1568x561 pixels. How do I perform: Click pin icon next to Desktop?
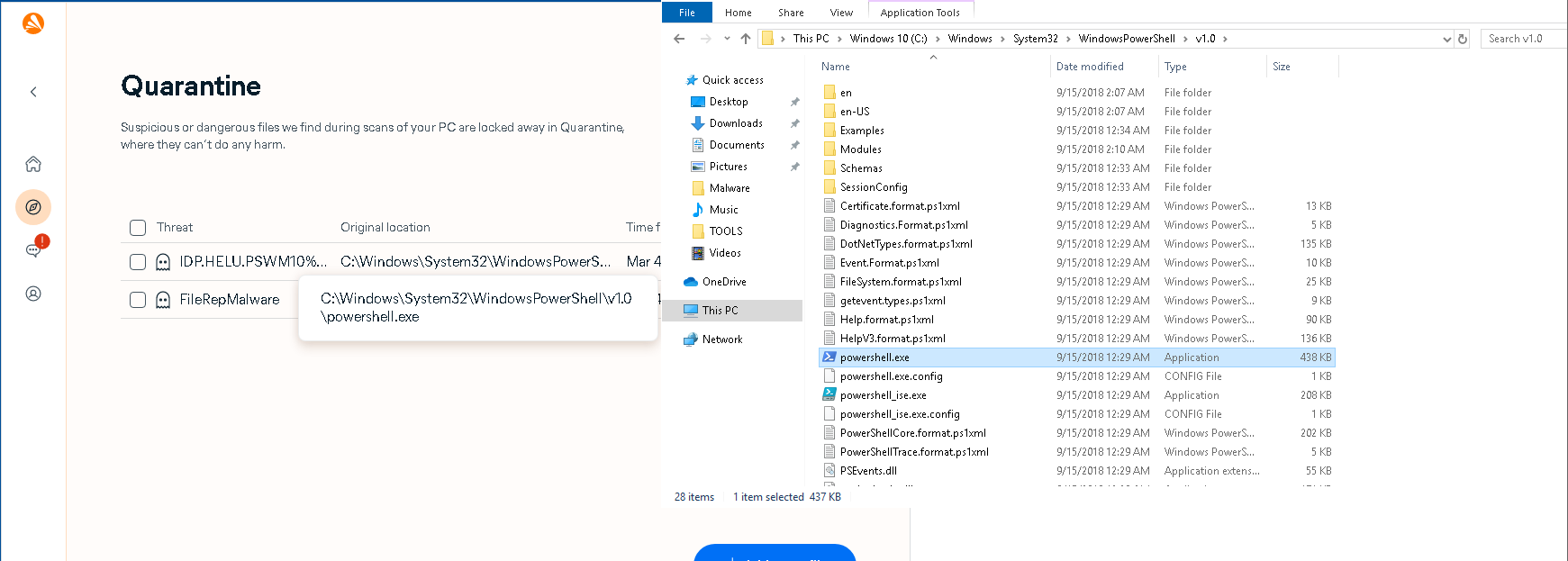(794, 102)
